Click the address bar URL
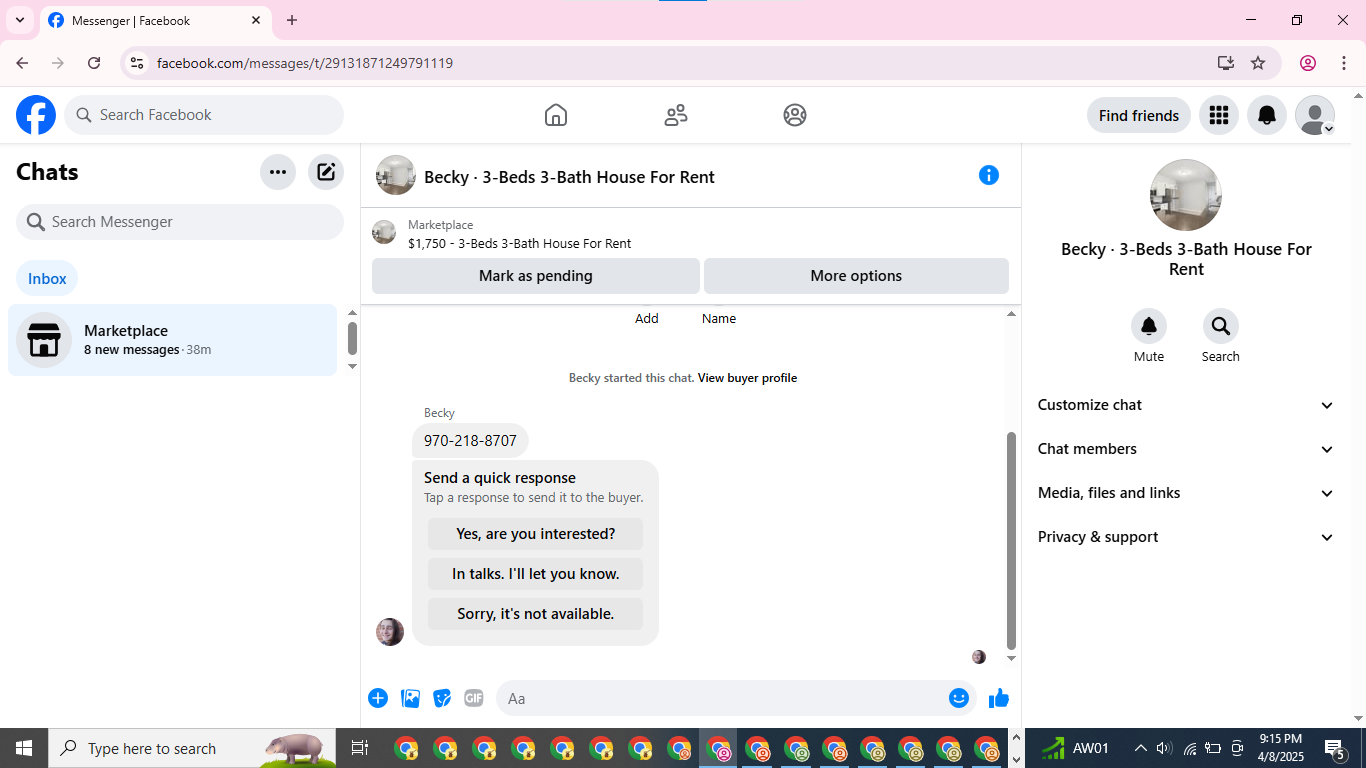This screenshot has width=1366, height=768. click(x=305, y=63)
